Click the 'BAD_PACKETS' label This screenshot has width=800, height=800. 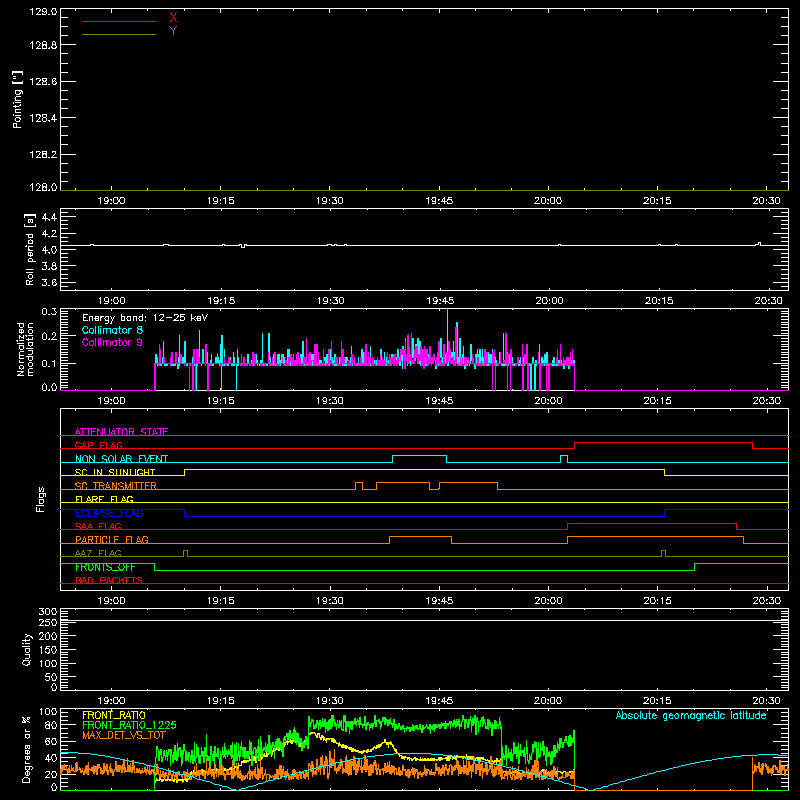[109, 580]
